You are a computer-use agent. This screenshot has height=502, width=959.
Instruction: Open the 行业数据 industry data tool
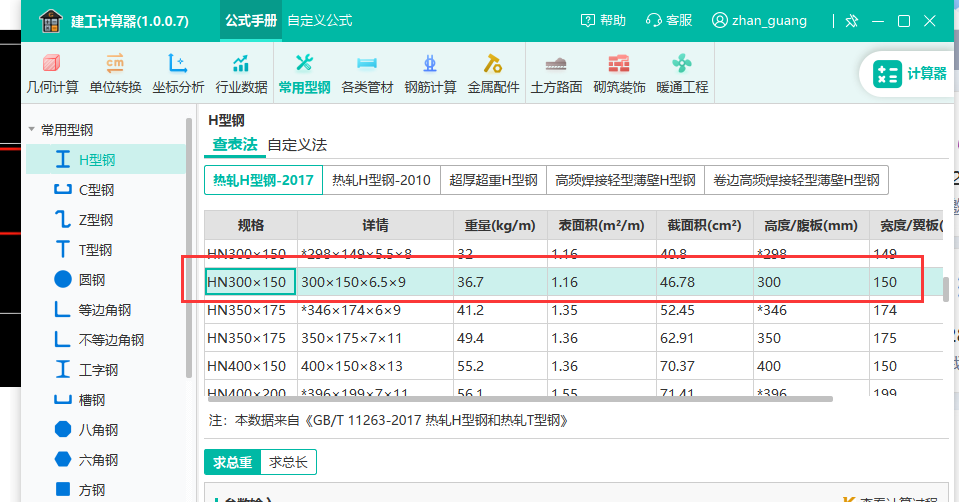tap(241, 73)
